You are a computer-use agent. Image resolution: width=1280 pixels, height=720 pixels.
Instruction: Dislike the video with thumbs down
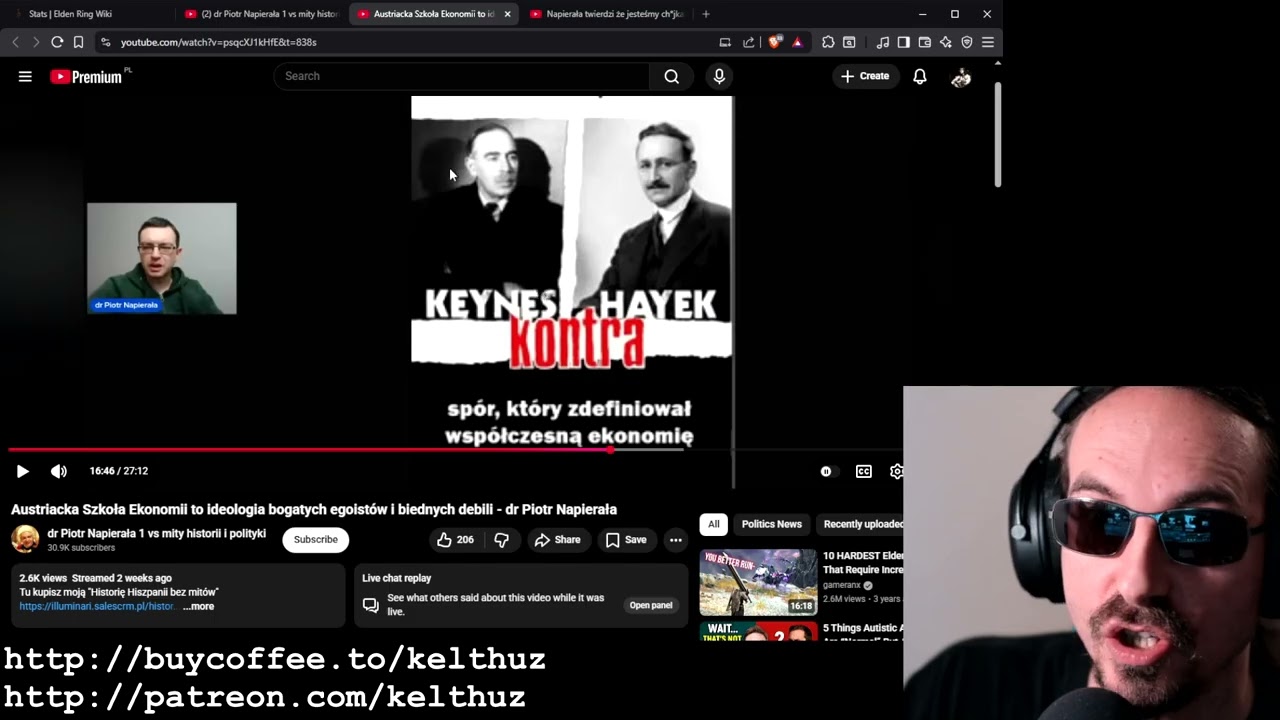pos(502,540)
